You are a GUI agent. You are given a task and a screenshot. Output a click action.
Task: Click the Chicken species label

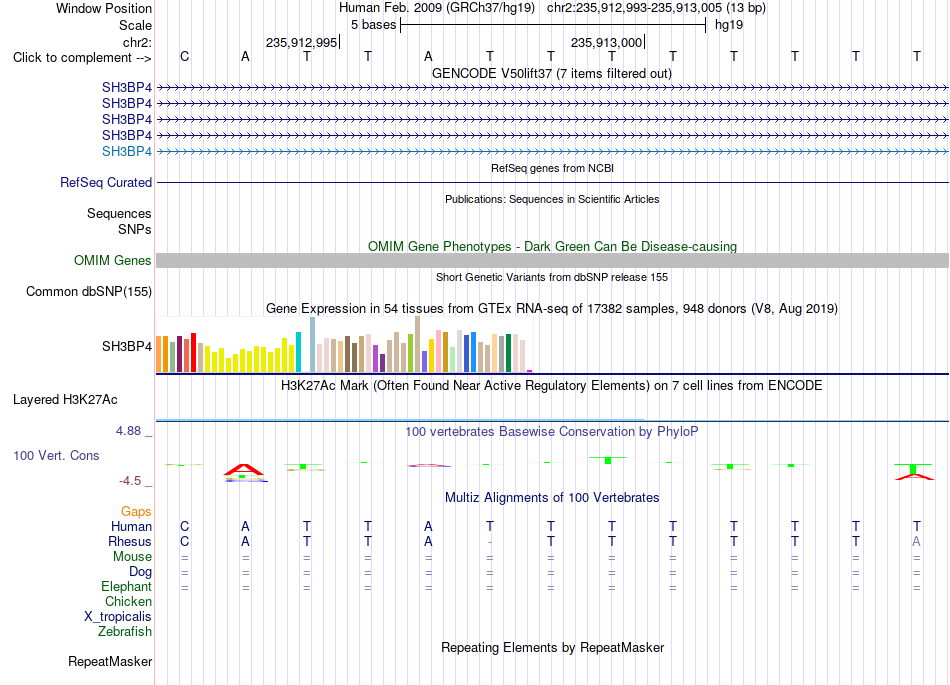[128, 601]
